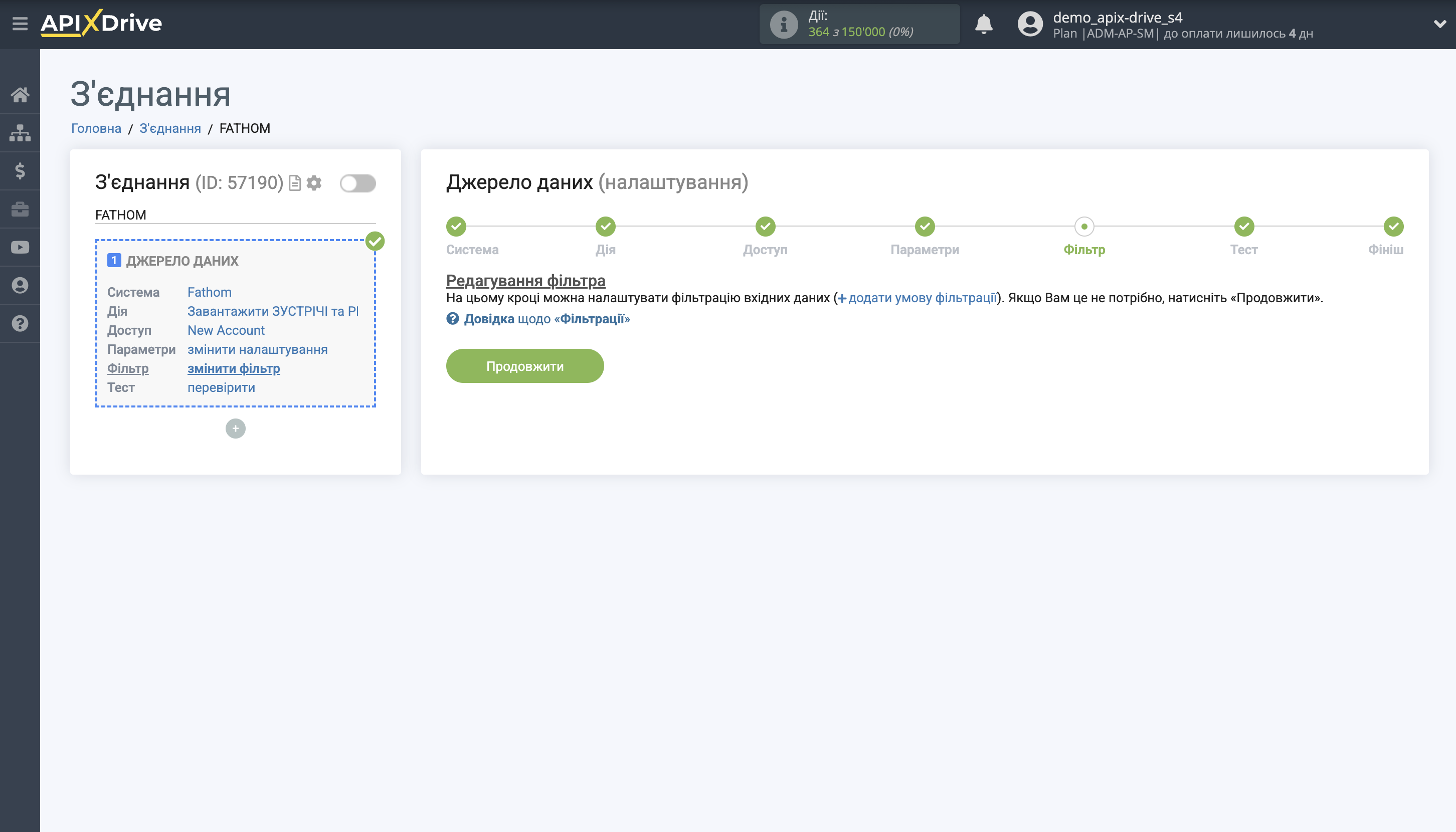This screenshot has height=832, width=1456.
Task: Open billing dollar sign sidebar icon
Action: (x=20, y=171)
